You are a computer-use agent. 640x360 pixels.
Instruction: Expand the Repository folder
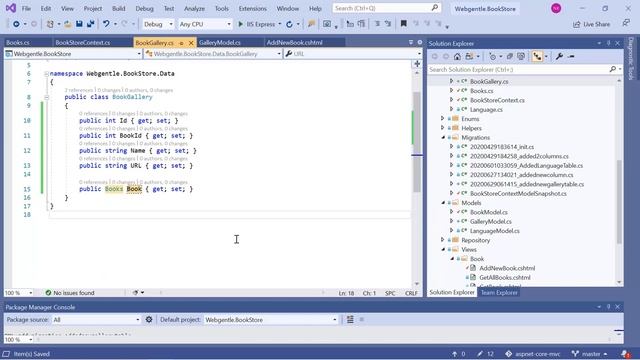443,240
